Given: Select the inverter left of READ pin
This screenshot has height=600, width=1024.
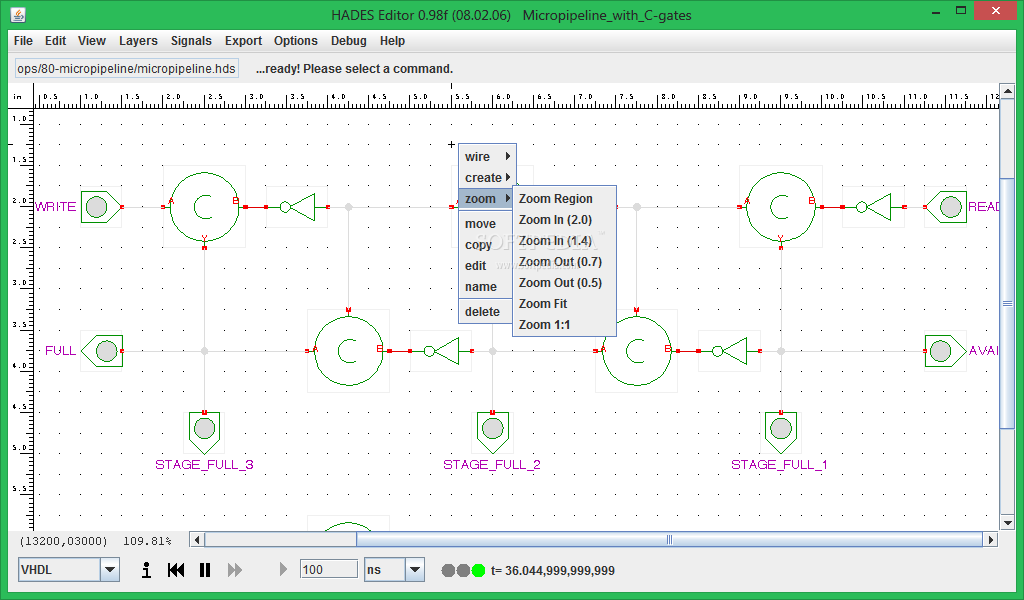Looking at the screenshot, I should pos(873,207).
